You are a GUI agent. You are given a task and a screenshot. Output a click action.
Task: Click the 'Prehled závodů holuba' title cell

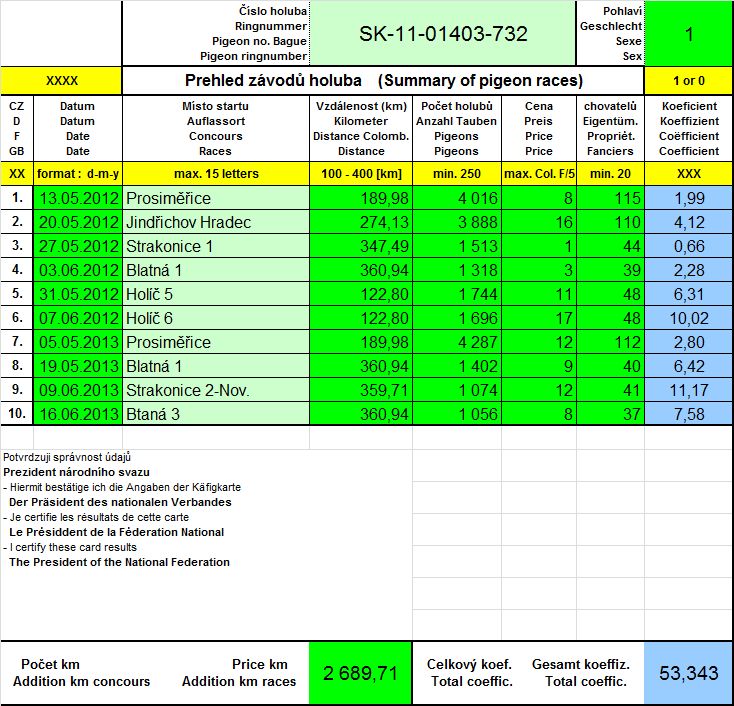pos(383,80)
